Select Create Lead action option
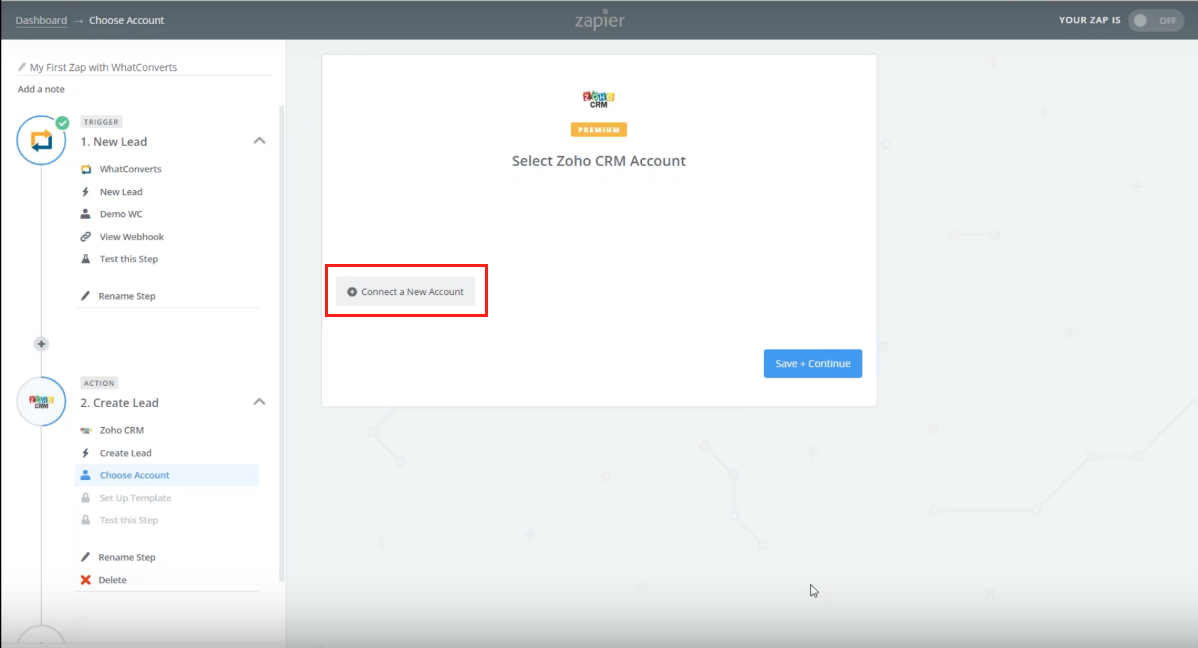This screenshot has height=648, width=1198. (125, 453)
